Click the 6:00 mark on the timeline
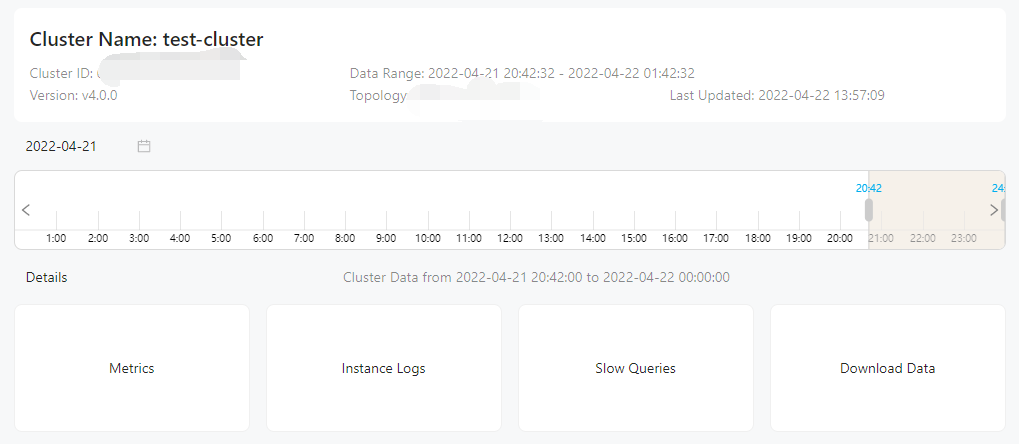 (263, 239)
